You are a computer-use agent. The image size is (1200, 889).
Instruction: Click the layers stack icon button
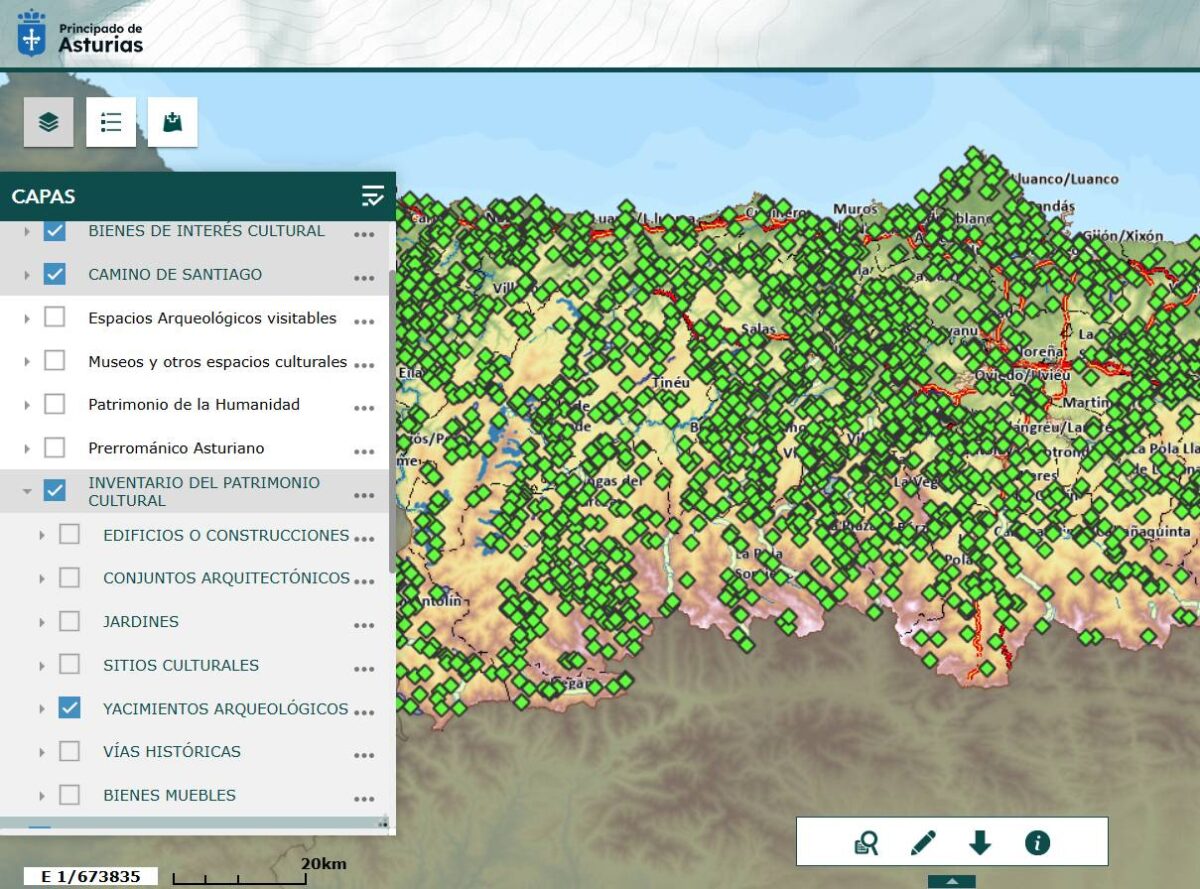(49, 122)
